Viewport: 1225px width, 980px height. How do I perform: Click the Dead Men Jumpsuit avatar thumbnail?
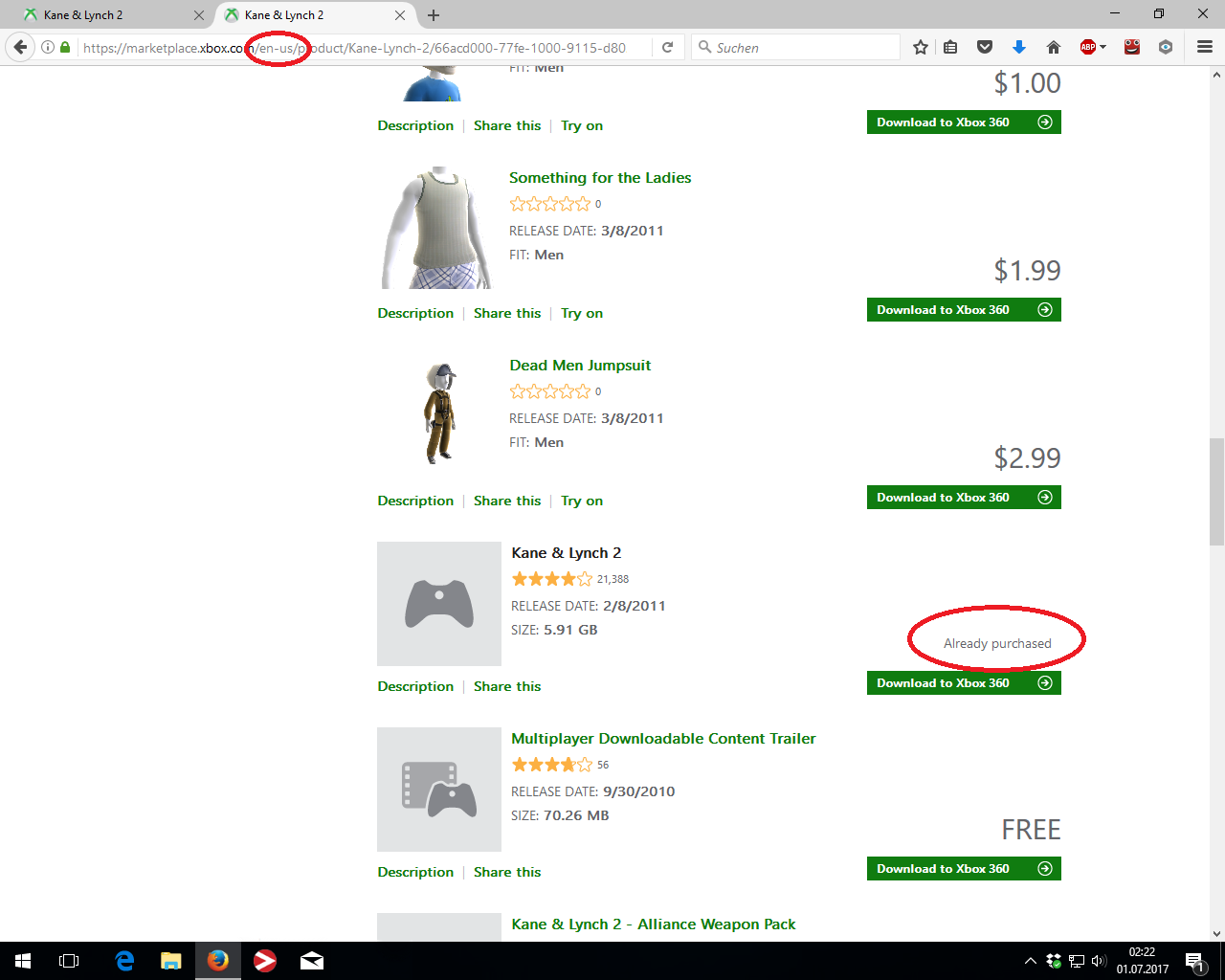[440, 413]
